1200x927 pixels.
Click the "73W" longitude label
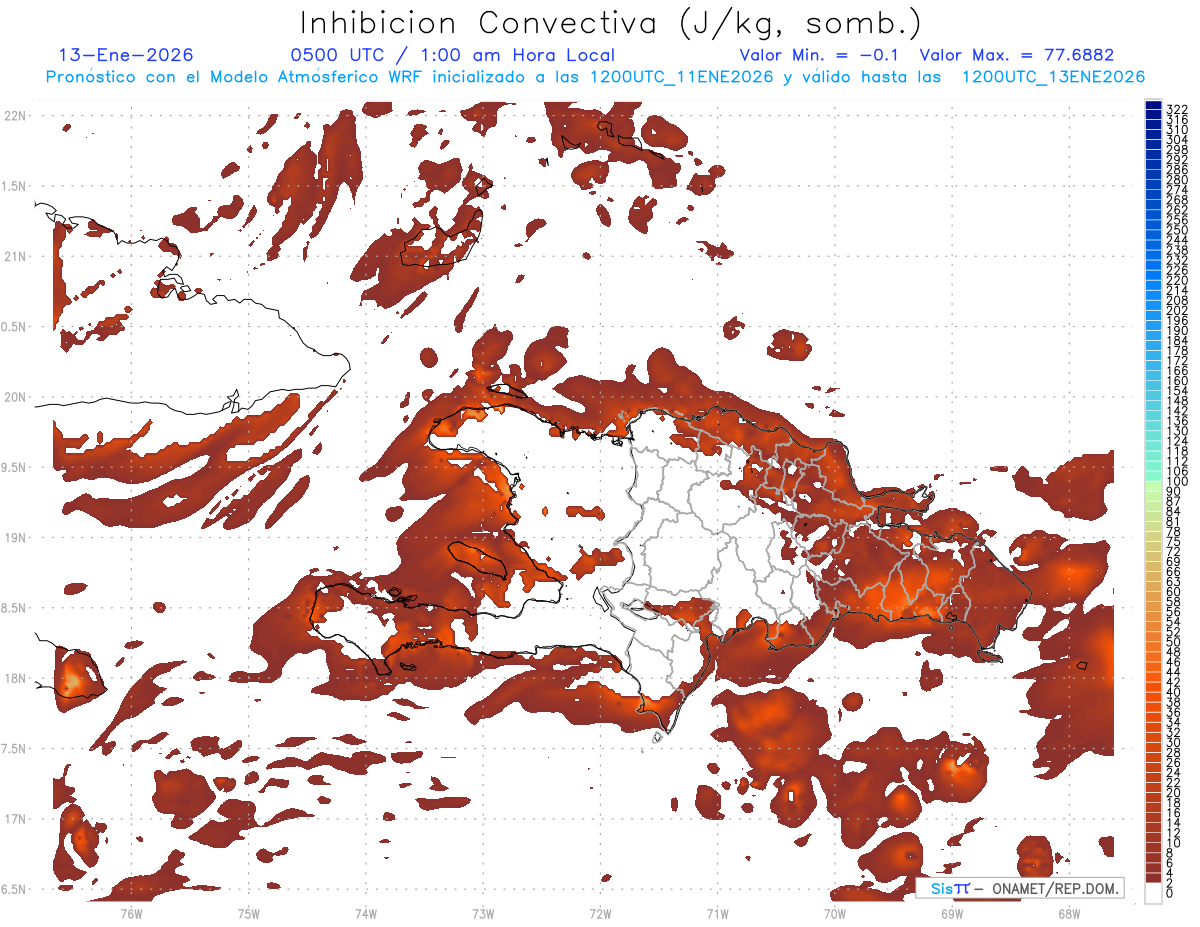pyautogui.click(x=483, y=913)
